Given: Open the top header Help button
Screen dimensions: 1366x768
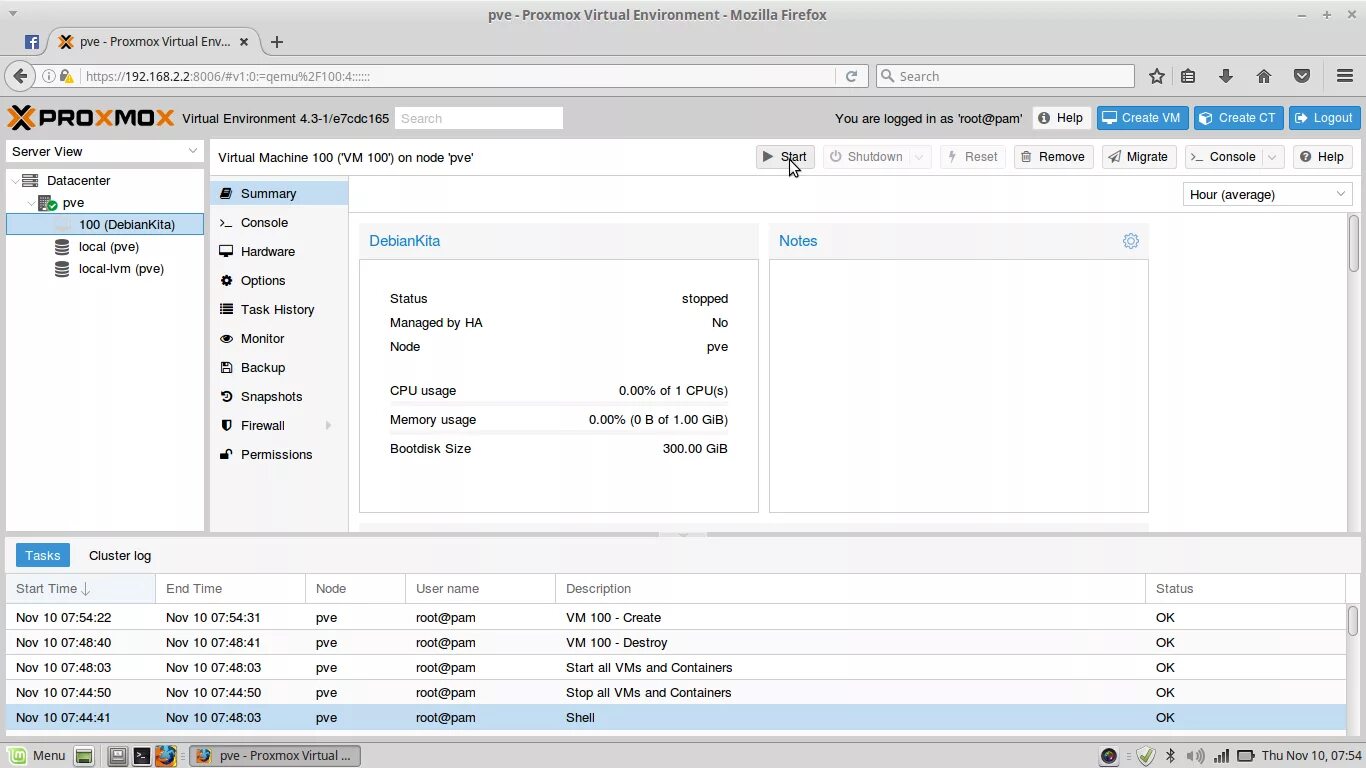Looking at the screenshot, I should pyautogui.click(x=1060, y=118).
